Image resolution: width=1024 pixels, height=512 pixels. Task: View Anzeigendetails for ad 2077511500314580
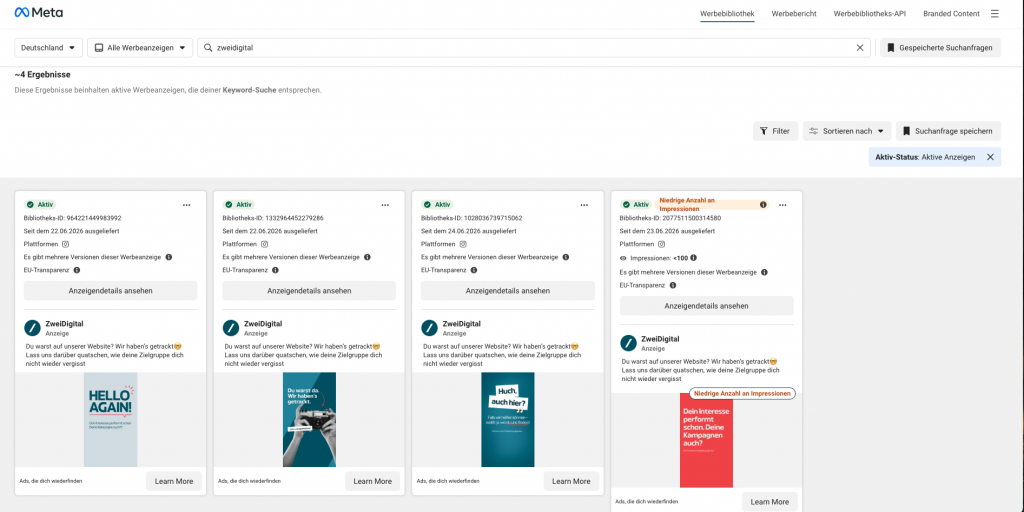(x=707, y=306)
